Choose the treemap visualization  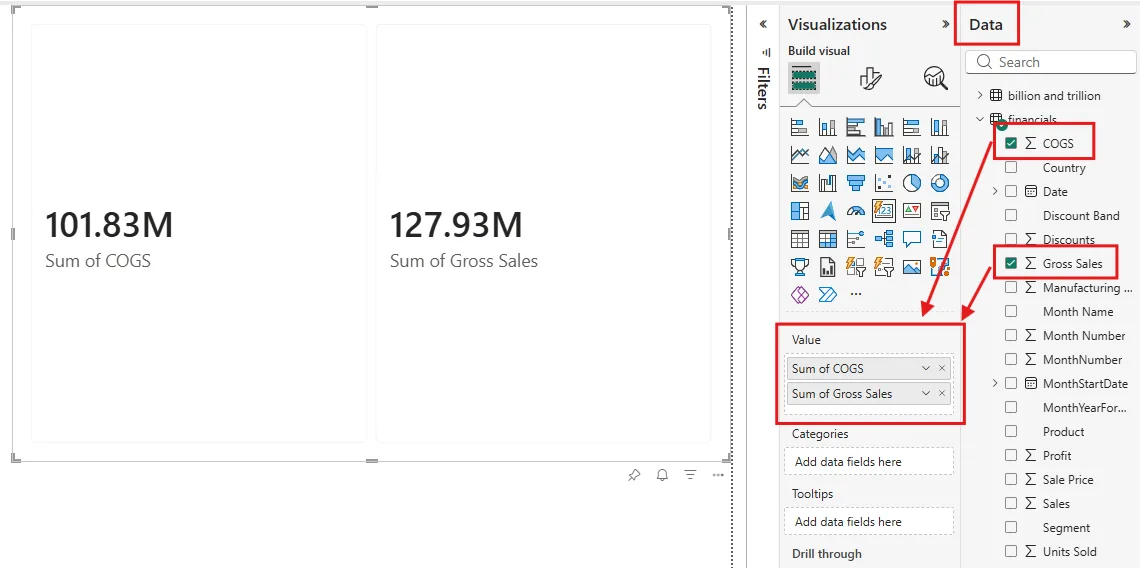[800, 211]
